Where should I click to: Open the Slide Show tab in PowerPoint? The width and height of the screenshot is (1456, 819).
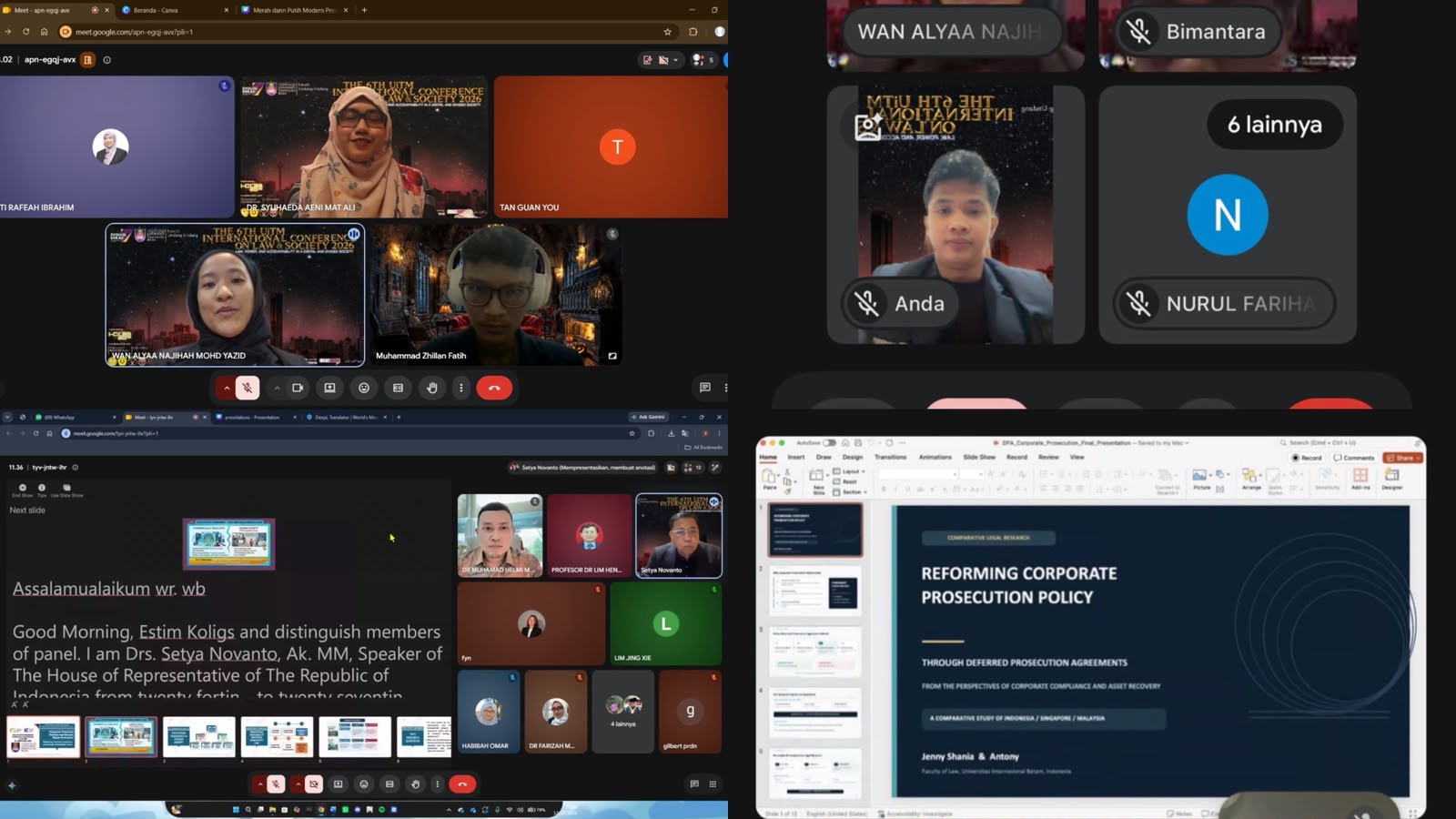tap(979, 457)
